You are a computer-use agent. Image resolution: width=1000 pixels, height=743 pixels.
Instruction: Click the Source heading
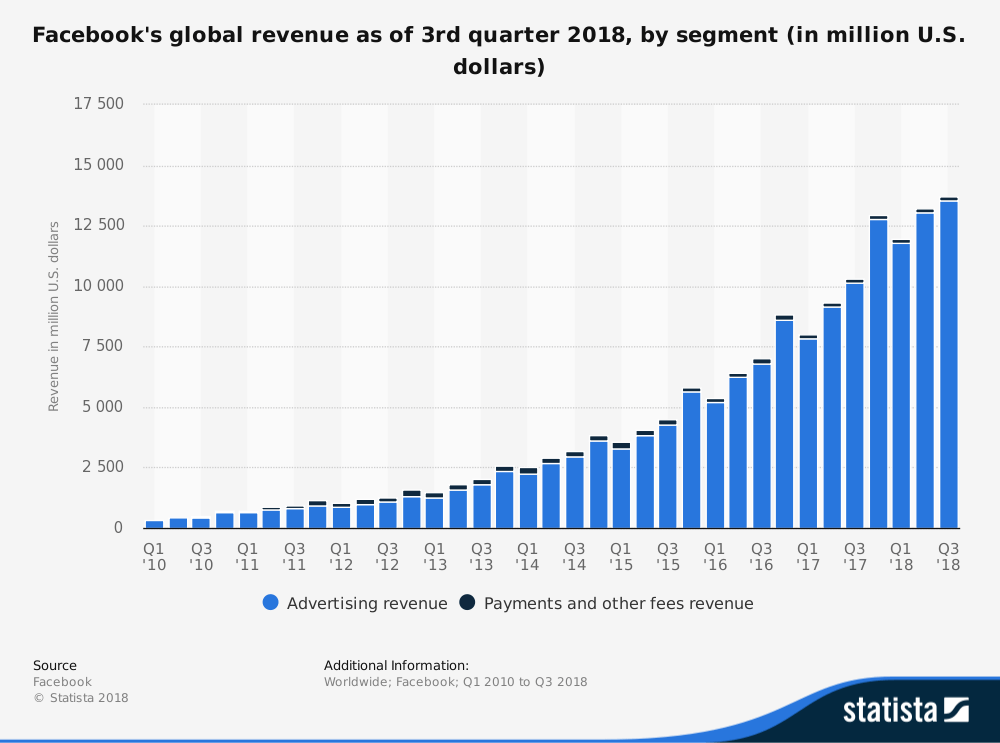[55, 665]
